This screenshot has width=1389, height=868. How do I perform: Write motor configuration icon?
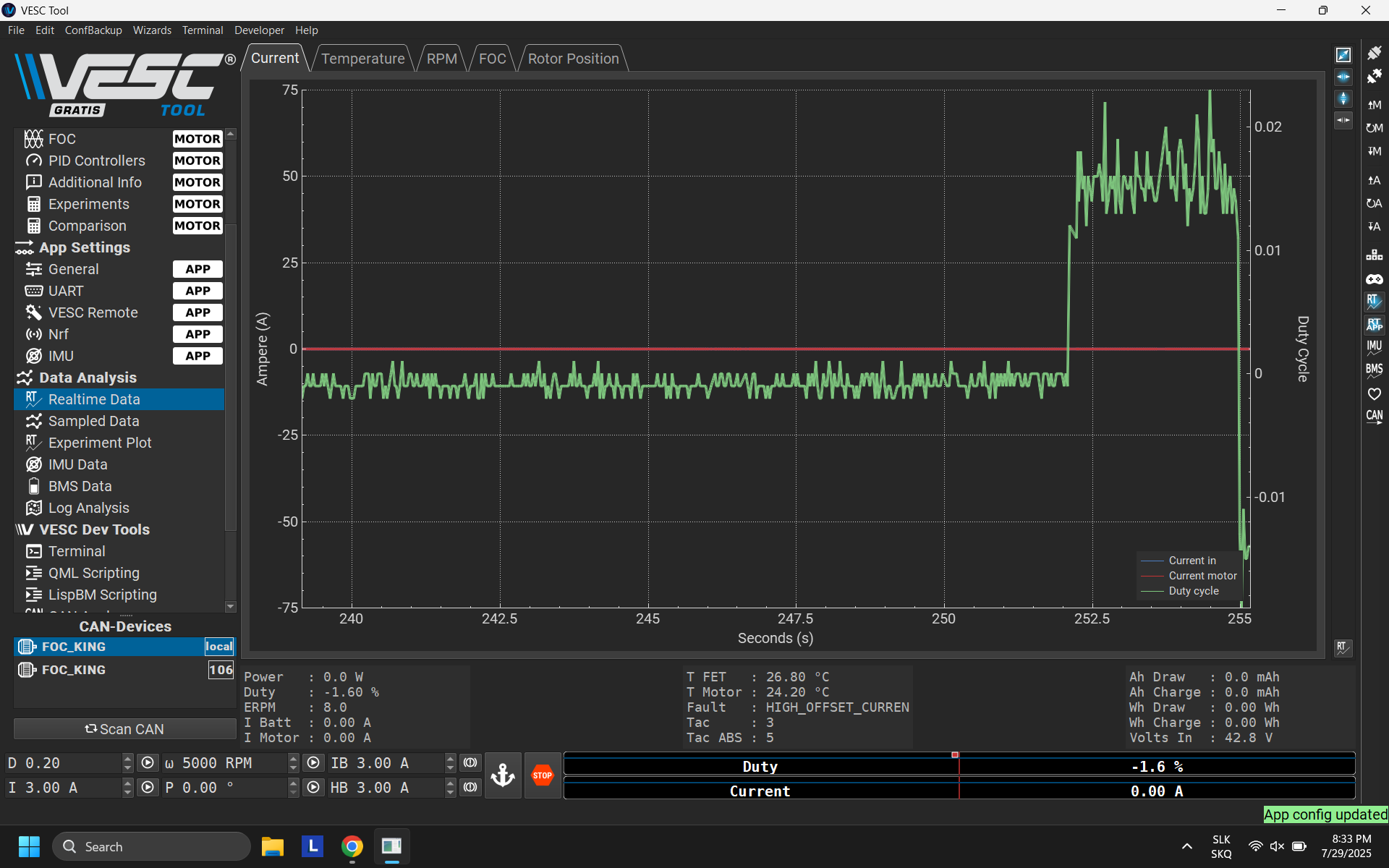(x=1374, y=151)
